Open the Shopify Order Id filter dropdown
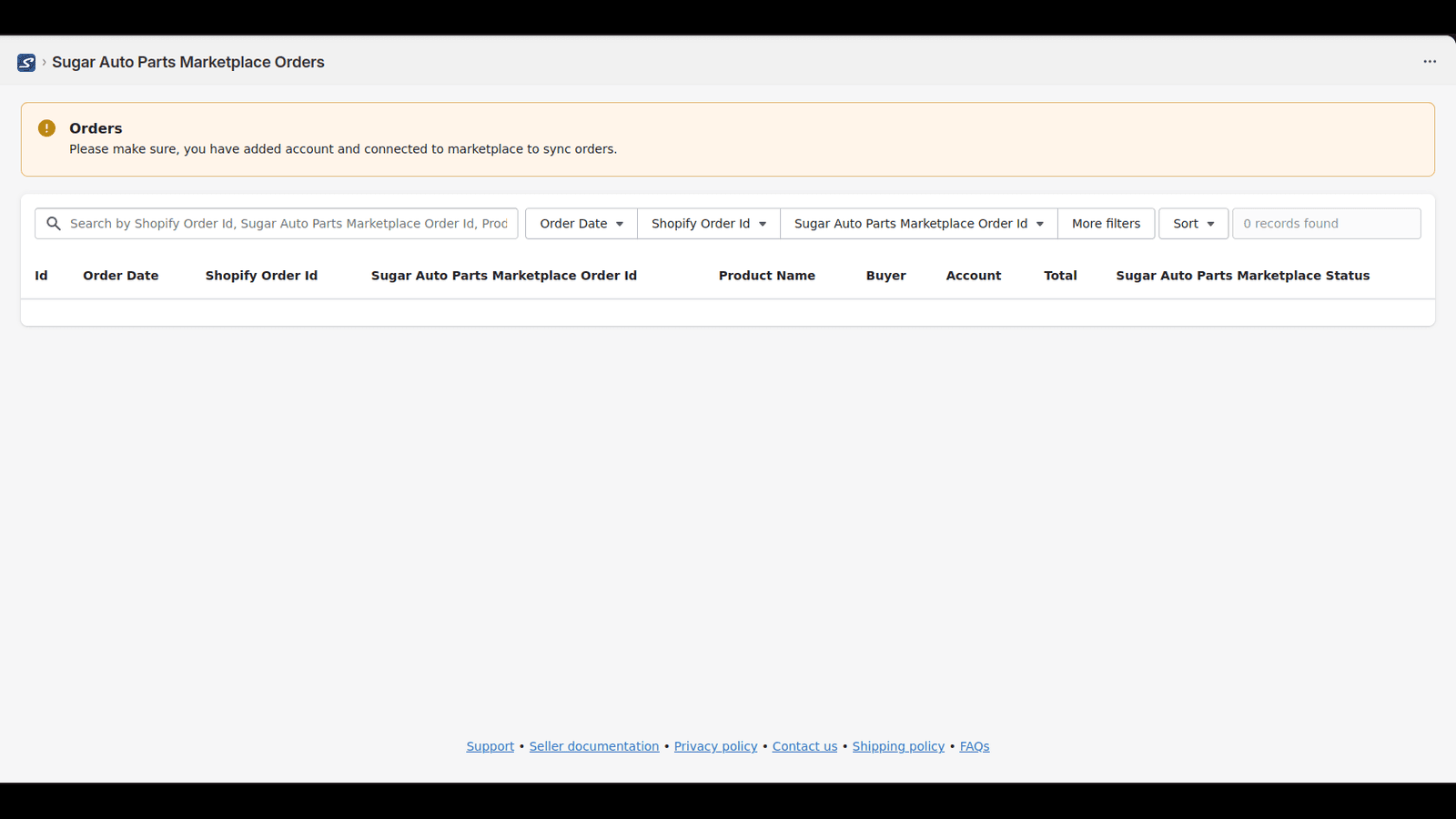Screen dimensions: 1456x819 (709, 224)
